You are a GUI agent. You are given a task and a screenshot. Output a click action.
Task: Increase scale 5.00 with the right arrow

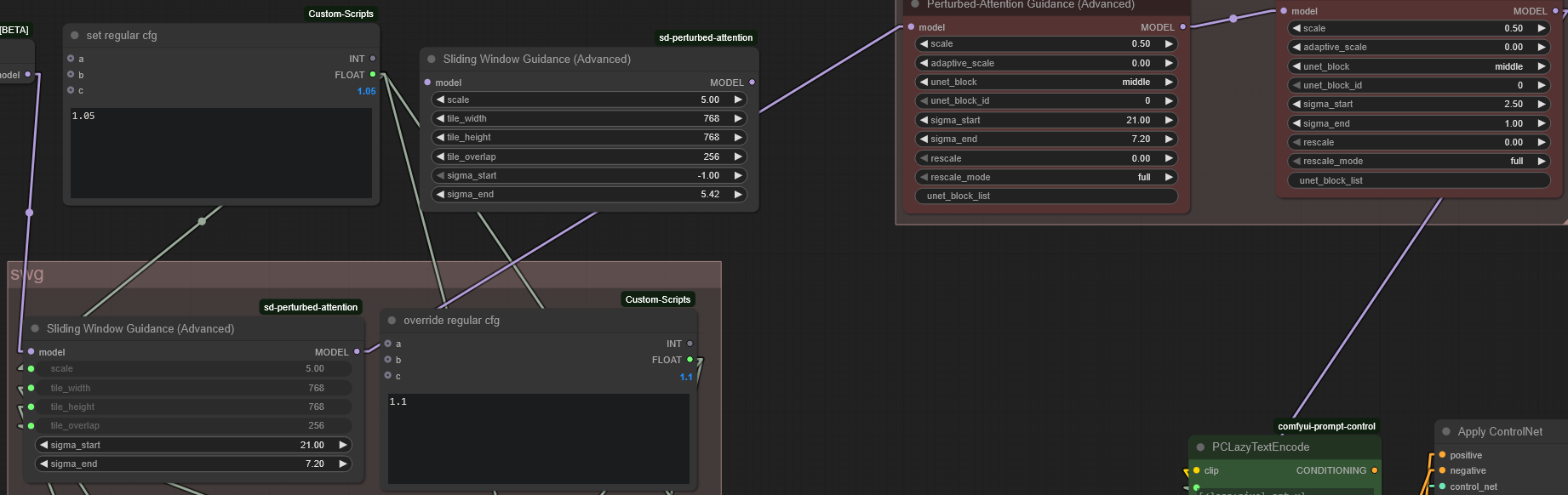click(738, 100)
